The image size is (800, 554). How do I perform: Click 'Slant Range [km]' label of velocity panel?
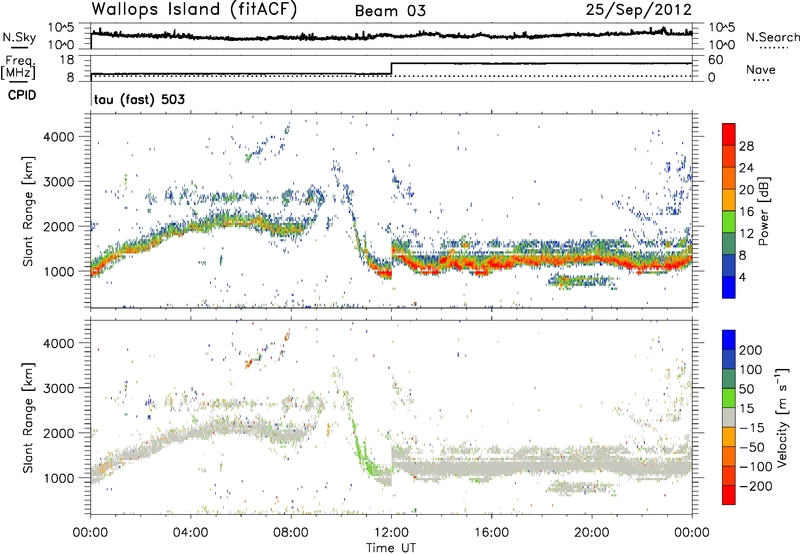(29, 418)
